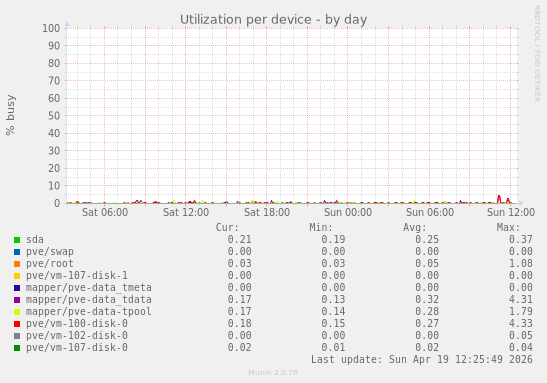Click the 'Avg:' column header
547x383 pixels.
pyautogui.click(x=415, y=227)
